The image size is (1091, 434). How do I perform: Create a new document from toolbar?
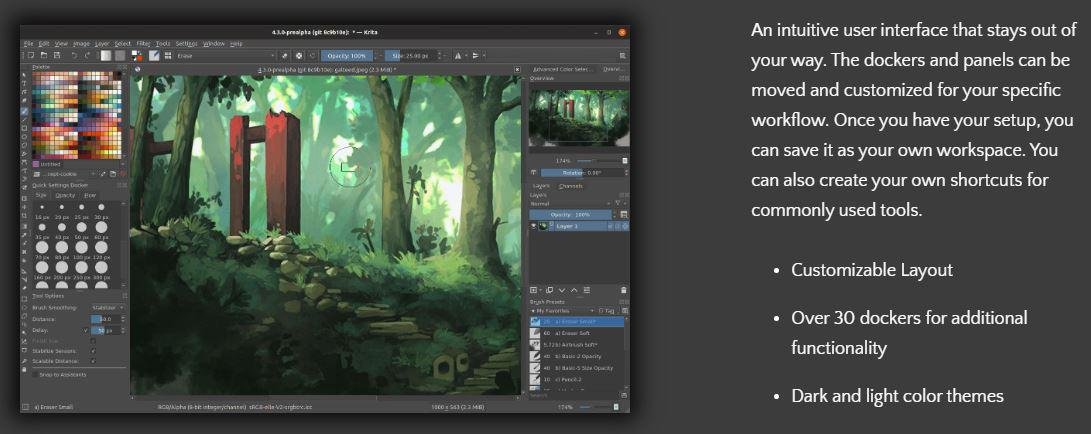(x=32, y=55)
